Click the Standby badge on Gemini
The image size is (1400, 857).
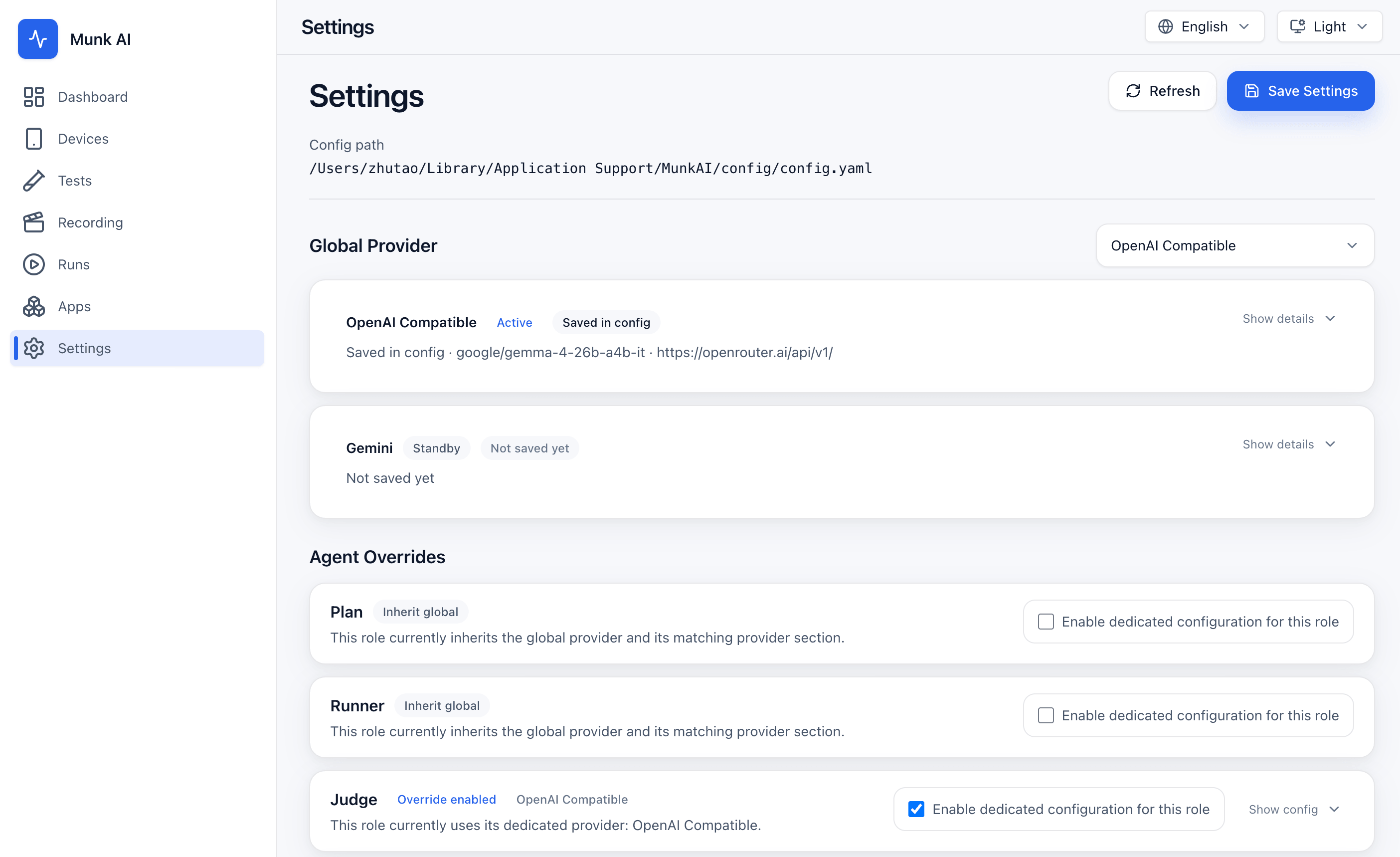coord(436,448)
